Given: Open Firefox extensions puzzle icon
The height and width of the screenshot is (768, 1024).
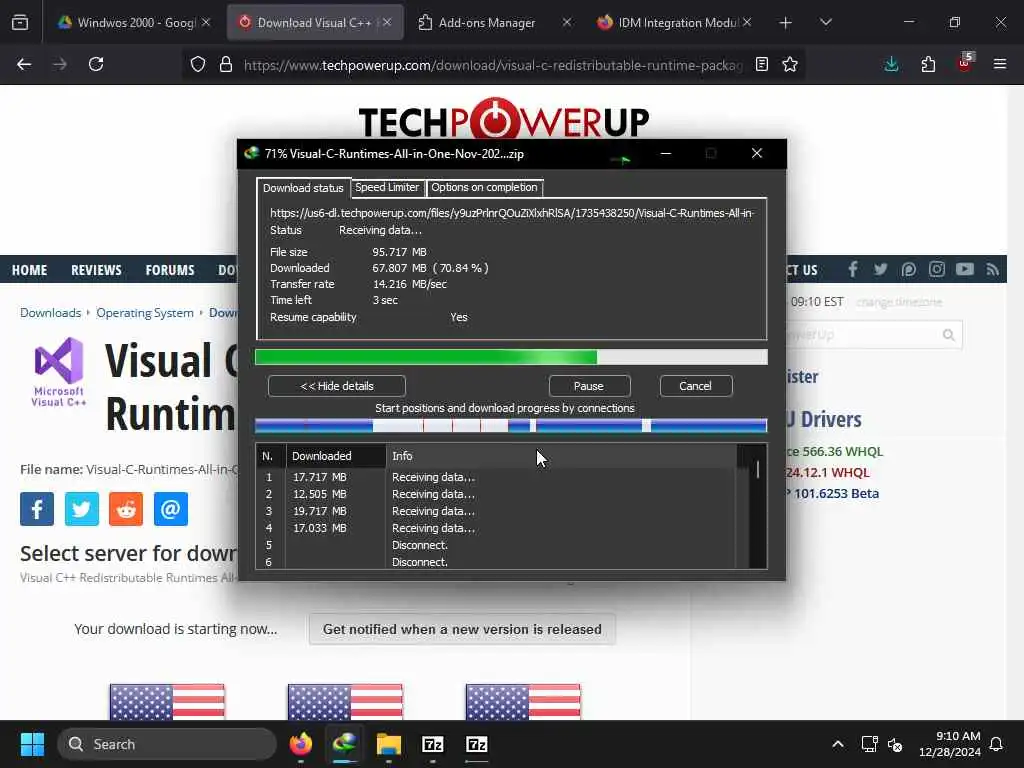Looking at the screenshot, I should coord(928,64).
